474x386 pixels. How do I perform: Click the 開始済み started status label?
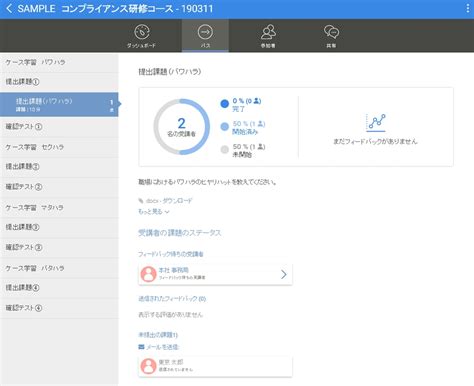[245, 132]
